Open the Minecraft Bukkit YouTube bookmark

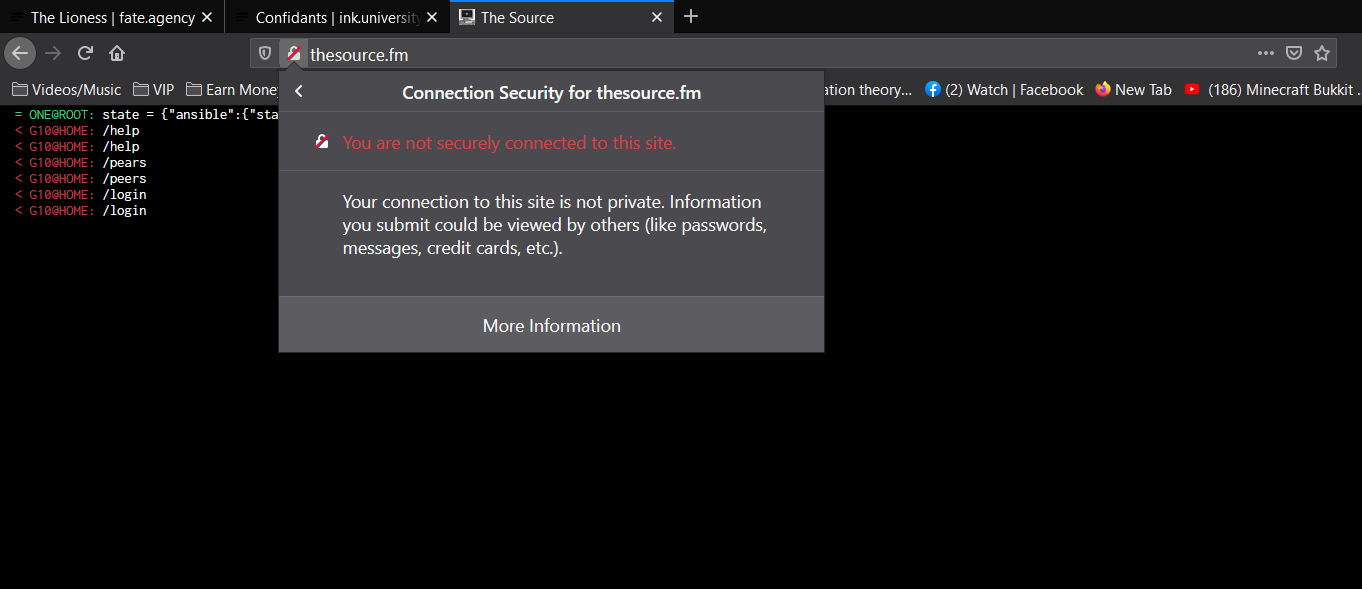pos(1272,89)
